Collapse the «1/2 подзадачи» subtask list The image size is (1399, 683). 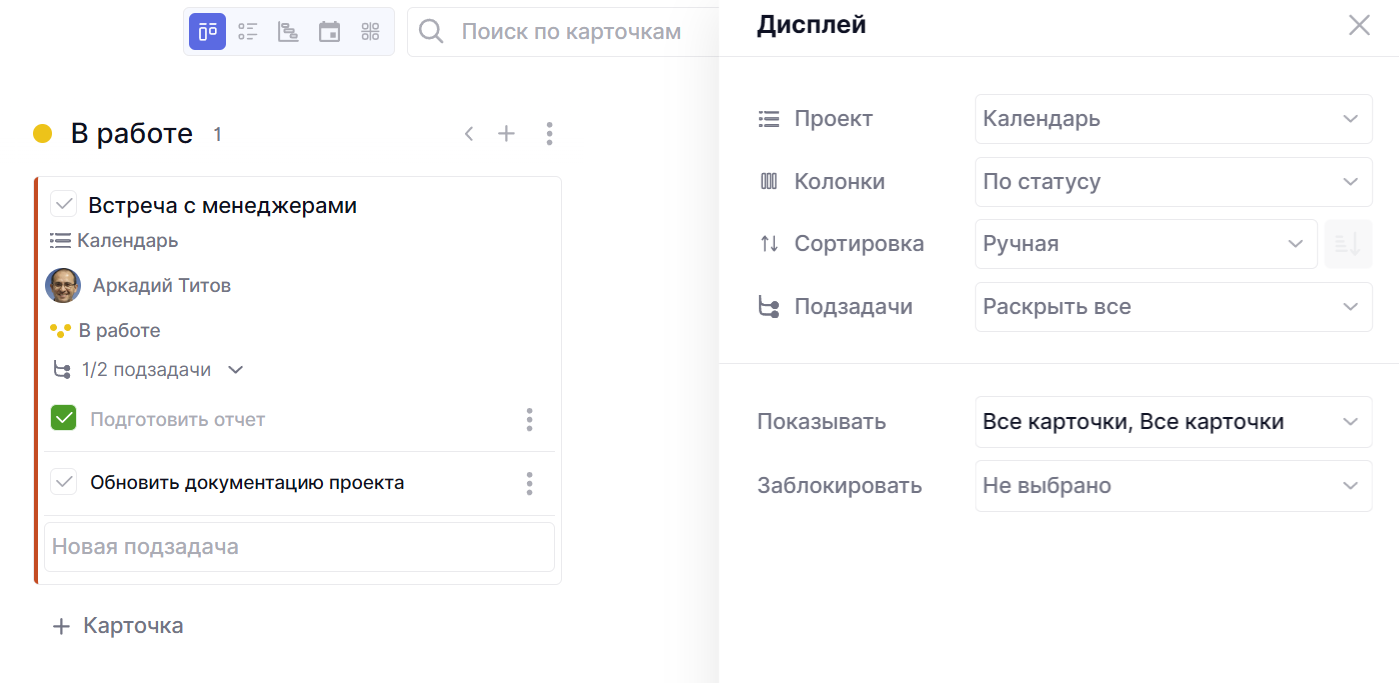coord(236,370)
